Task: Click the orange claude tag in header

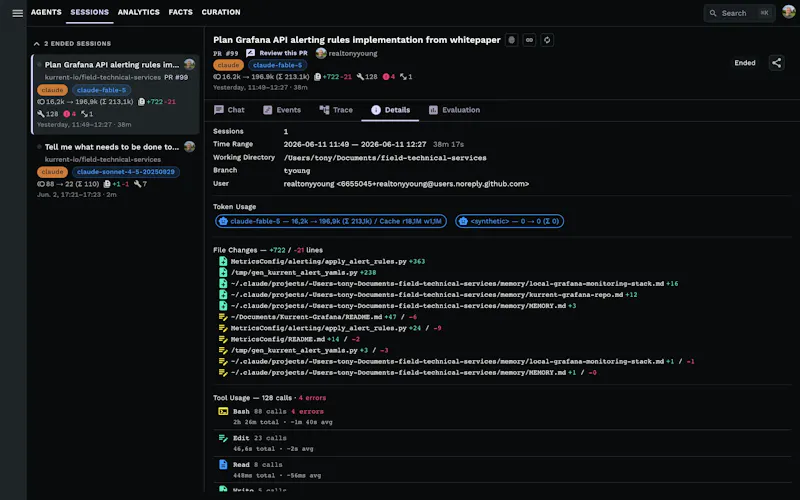Action: pyautogui.click(x=228, y=65)
